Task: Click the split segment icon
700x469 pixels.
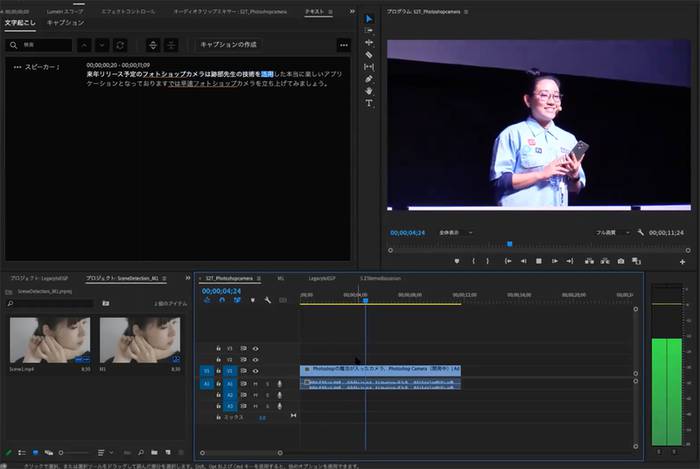Action: click(153, 45)
